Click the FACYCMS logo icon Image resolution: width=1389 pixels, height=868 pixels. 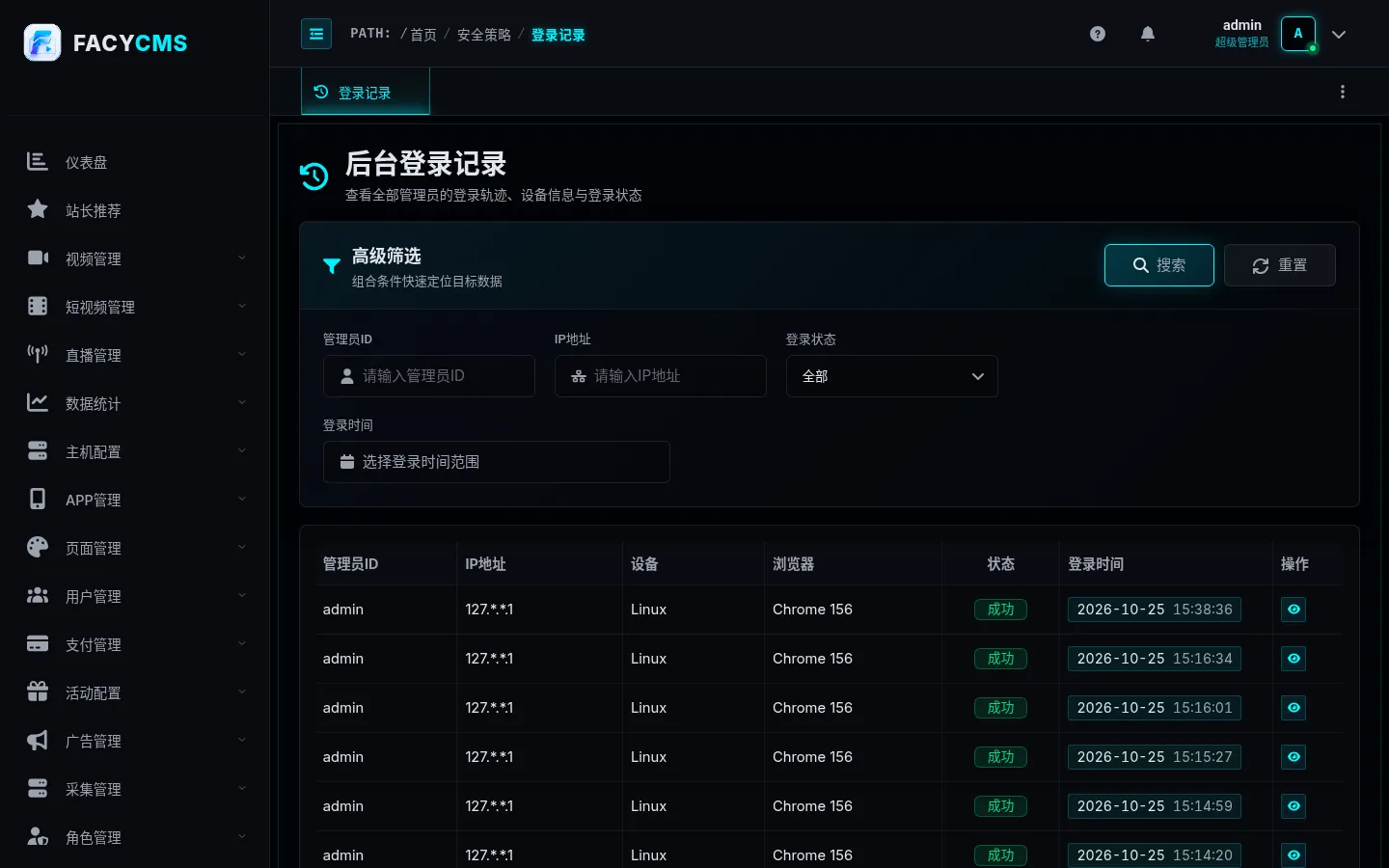coord(42,42)
